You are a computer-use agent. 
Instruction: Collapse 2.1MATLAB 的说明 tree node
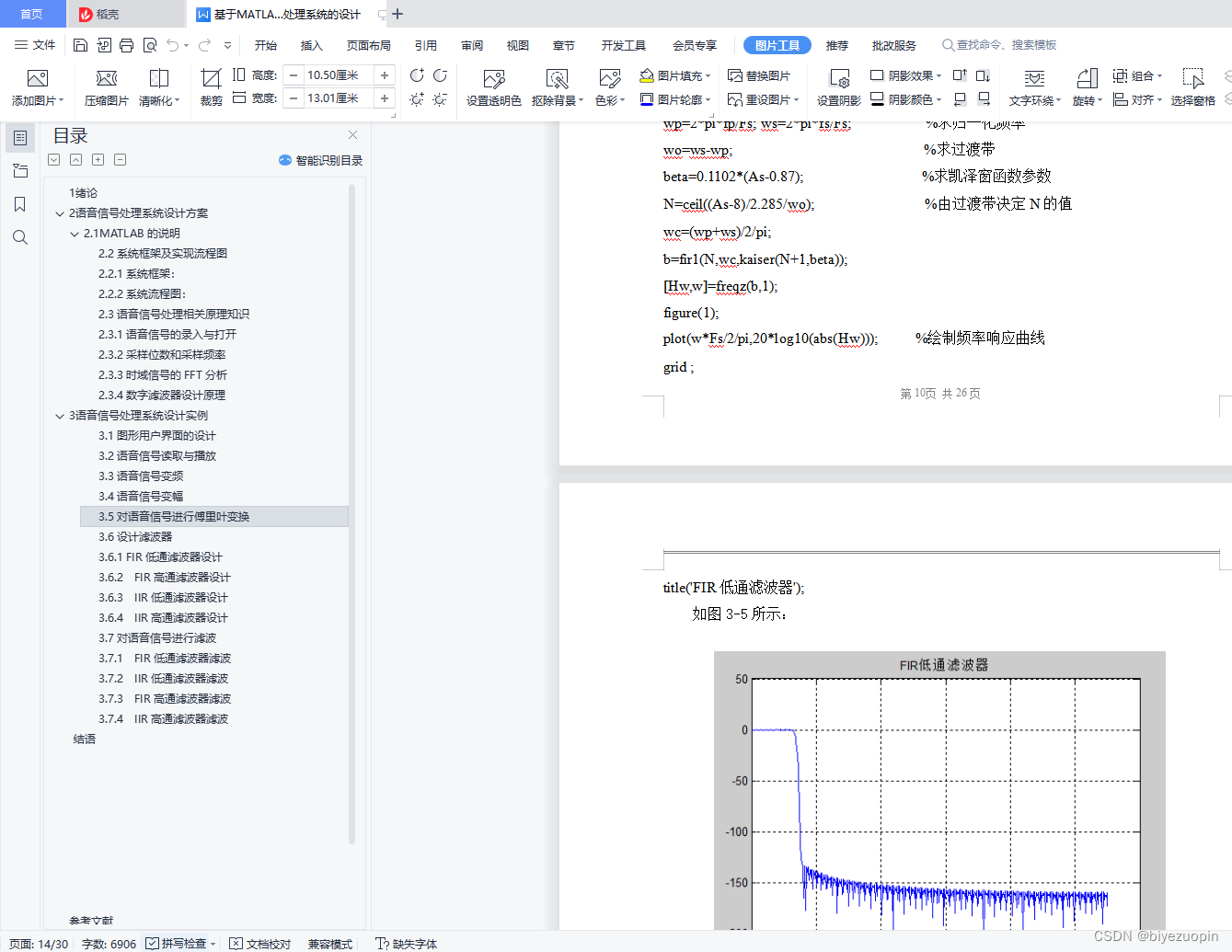pyautogui.click(x=75, y=234)
